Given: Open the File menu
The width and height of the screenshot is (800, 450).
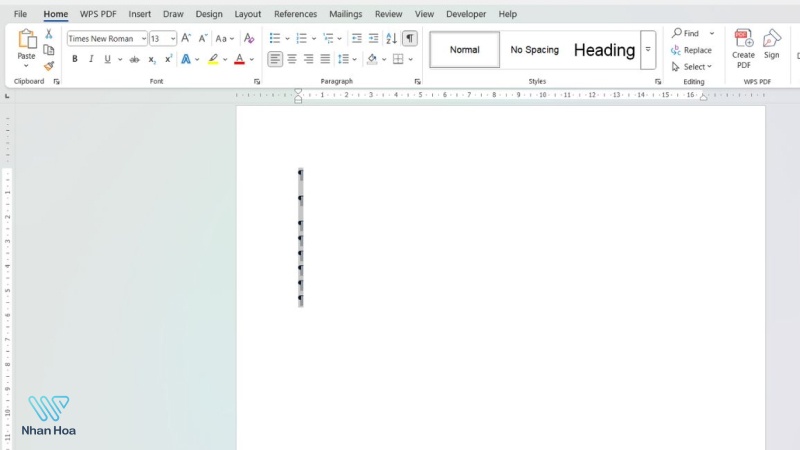Looking at the screenshot, I should pos(20,14).
